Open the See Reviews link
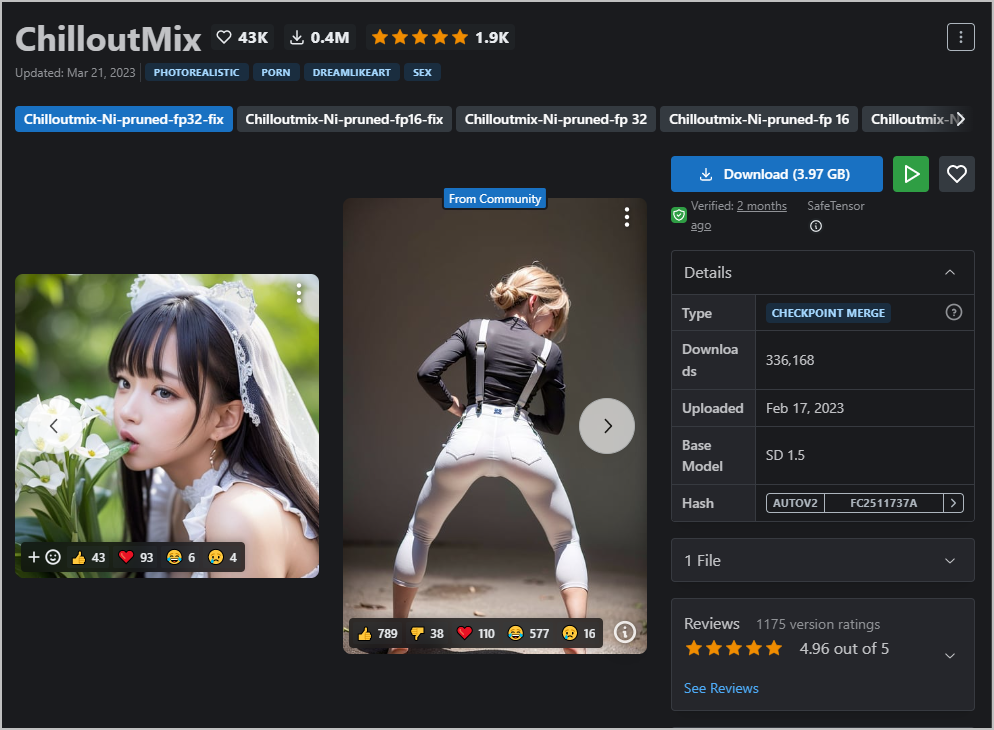Viewport: 994px width, 730px height. (x=721, y=688)
